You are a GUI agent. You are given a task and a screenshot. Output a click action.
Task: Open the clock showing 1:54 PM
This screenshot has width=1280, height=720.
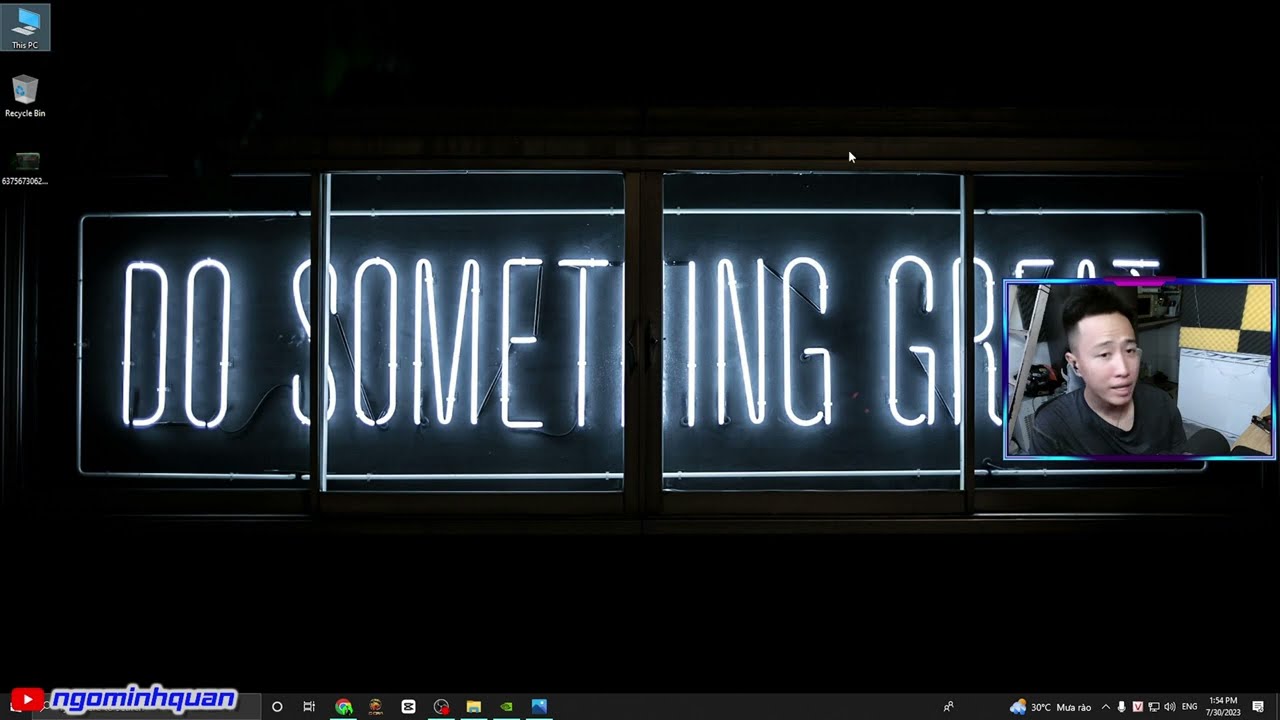[1223, 707]
